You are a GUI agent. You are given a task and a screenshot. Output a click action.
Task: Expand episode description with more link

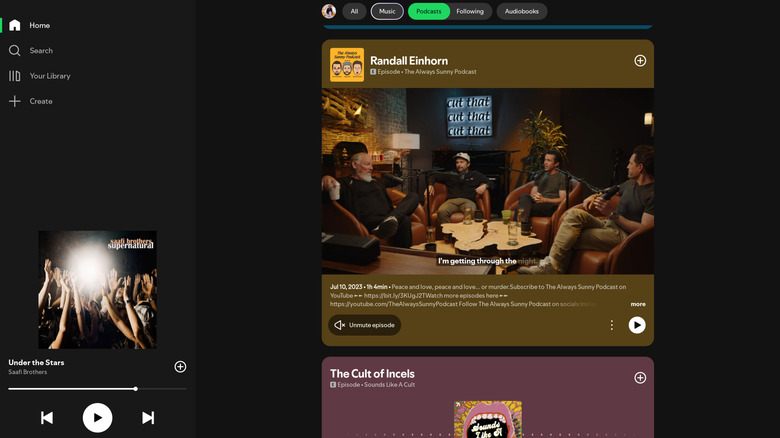click(x=638, y=304)
